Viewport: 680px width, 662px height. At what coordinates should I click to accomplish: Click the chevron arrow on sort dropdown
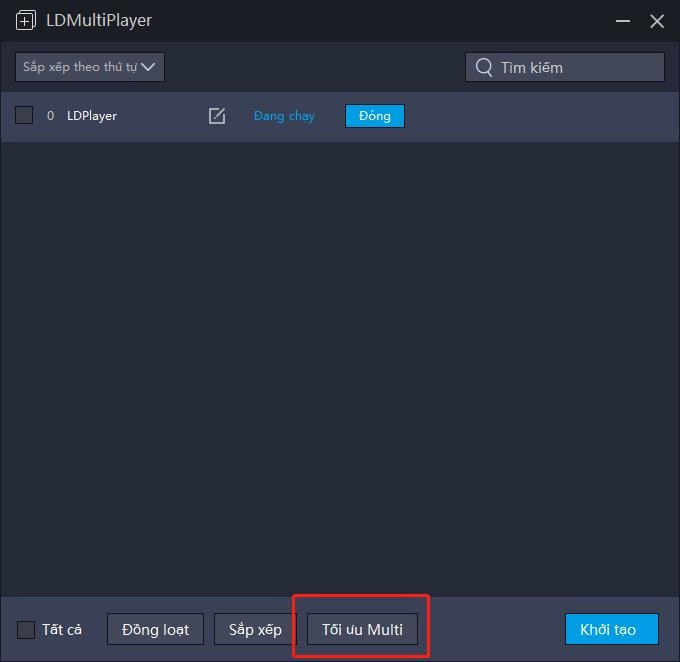coord(149,67)
